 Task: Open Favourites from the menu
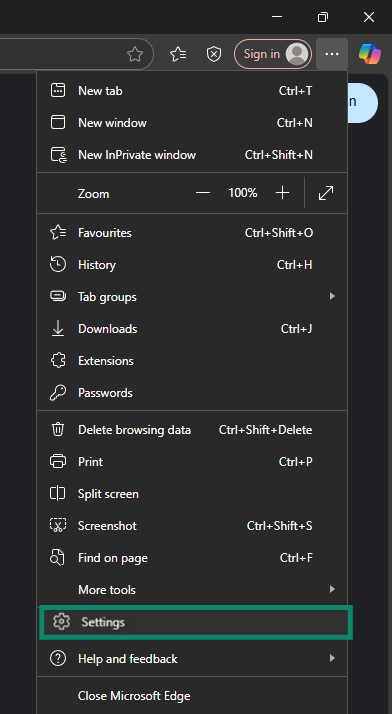point(192,233)
